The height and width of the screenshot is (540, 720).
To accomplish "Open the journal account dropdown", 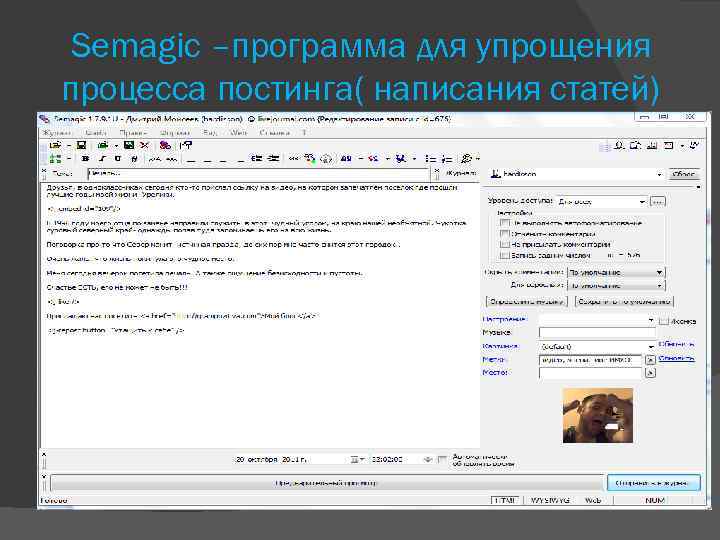I will (x=577, y=174).
